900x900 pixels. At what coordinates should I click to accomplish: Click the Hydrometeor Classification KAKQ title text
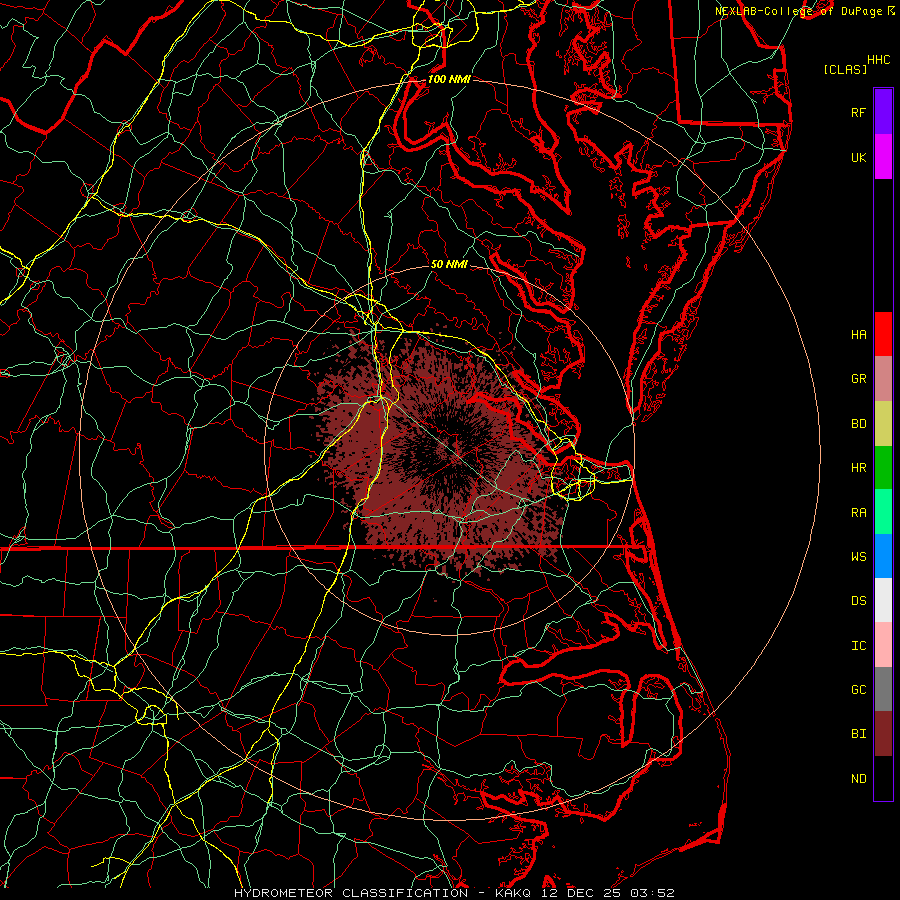454,893
